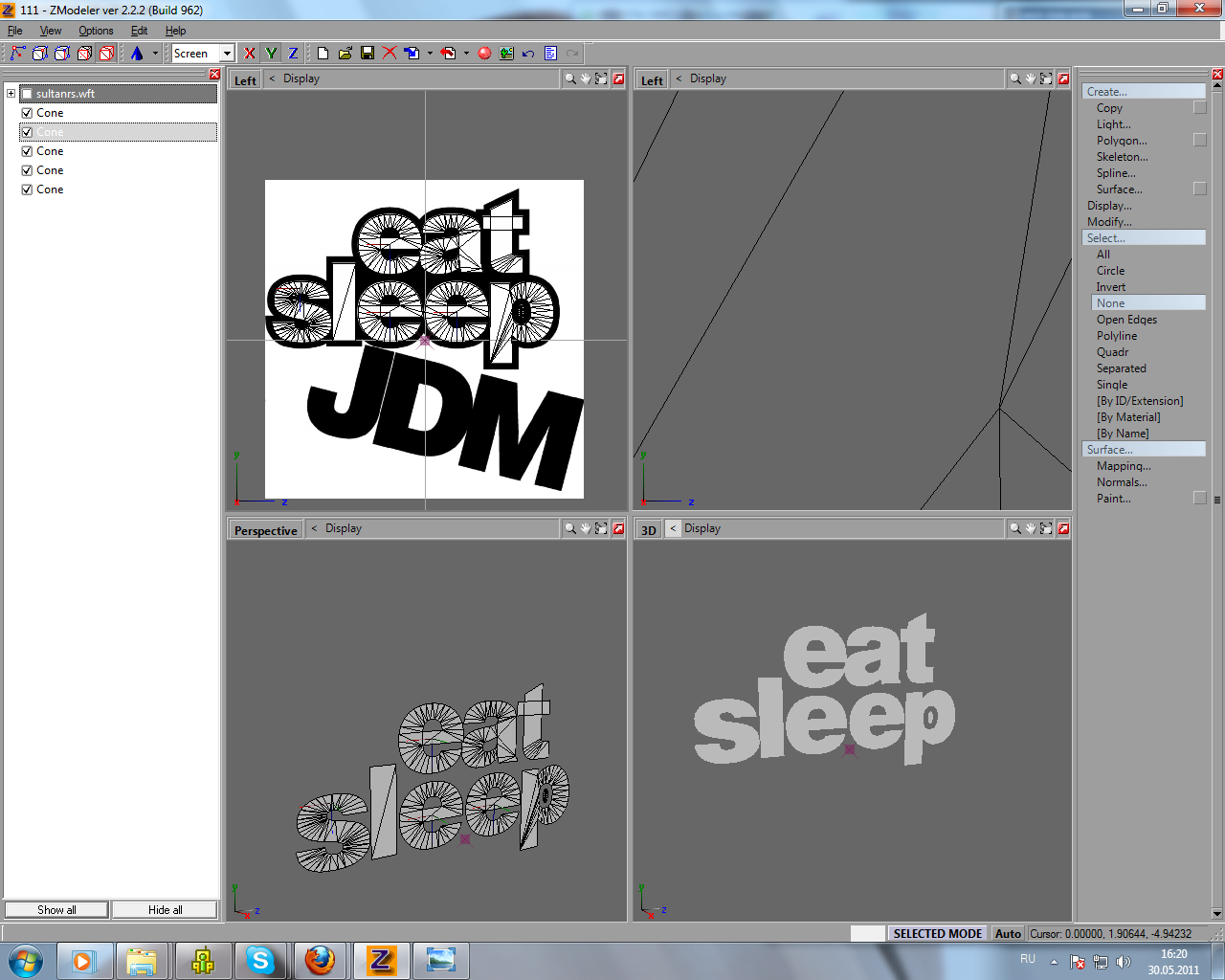The height and width of the screenshot is (980, 1225).
Task: Uncheck the last Cone object
Action: pyautogui.click(x=27, y=189)
